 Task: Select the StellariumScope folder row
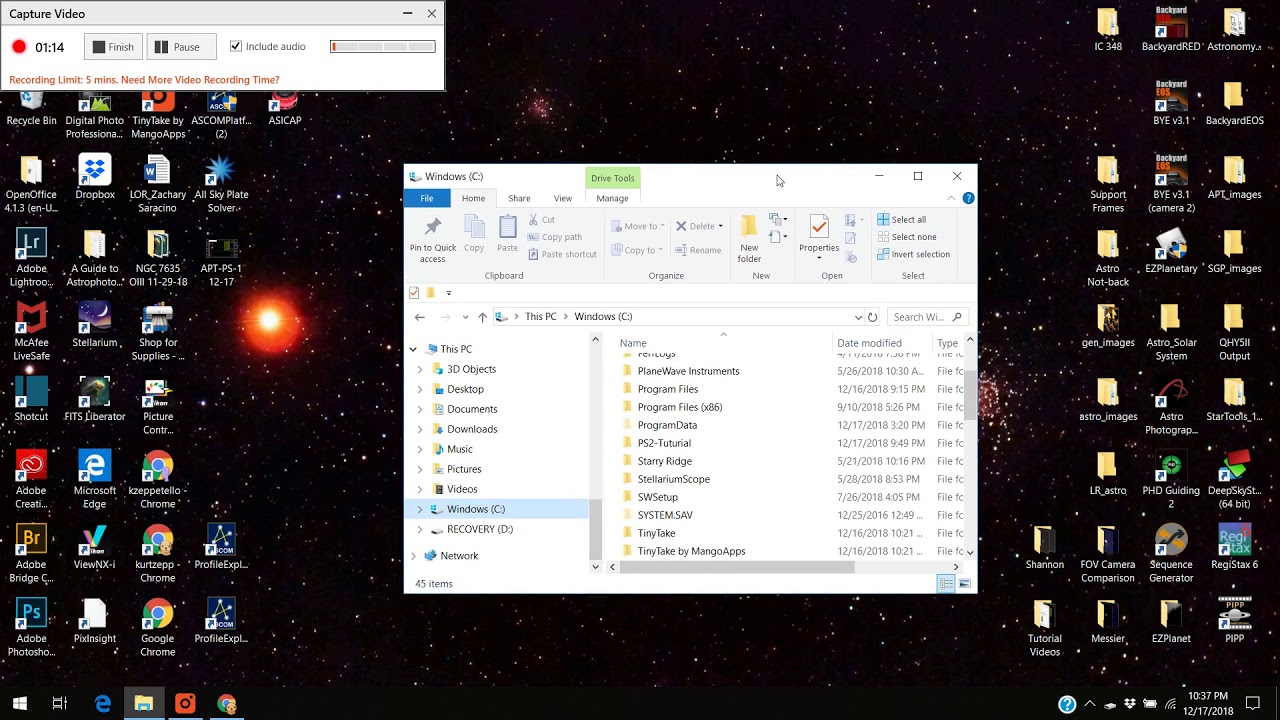(674, 479)
